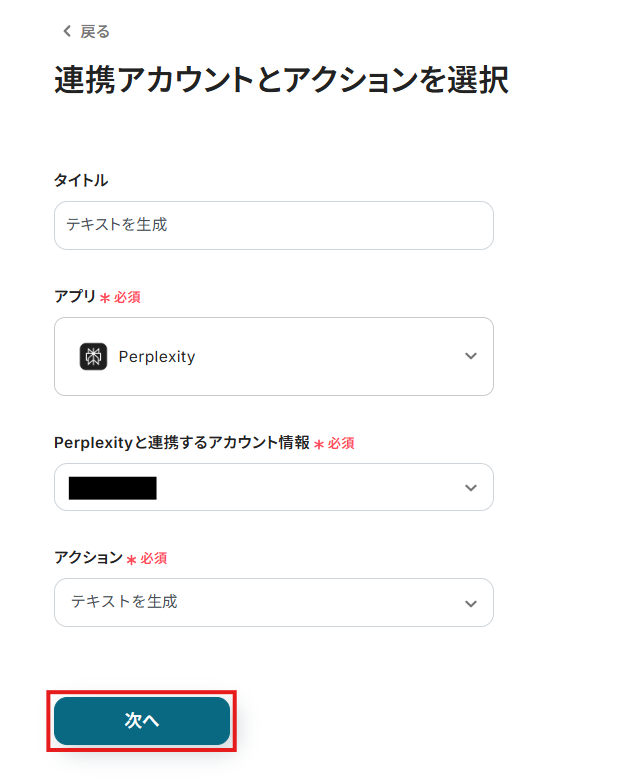Click the red asterisk beside アプリ
Viewport: 618px width, 783px height.
tap(105, 298)
